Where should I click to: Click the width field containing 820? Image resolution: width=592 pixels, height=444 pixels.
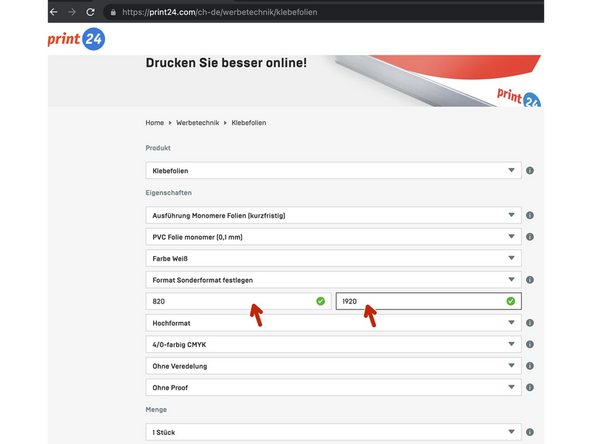tap(238, 301)
